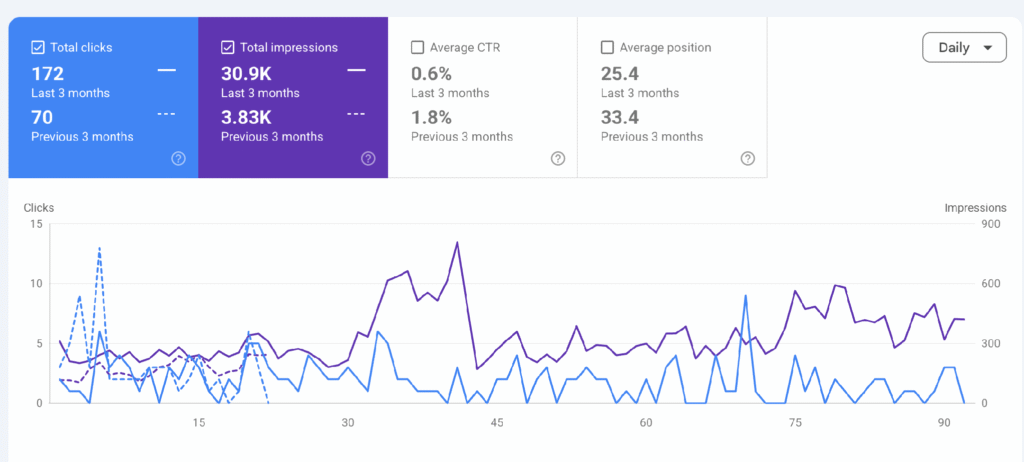Uncheck the Total impressions checkbox
The width and height of the screenshot is (1024, 462).
click(227, 47)
